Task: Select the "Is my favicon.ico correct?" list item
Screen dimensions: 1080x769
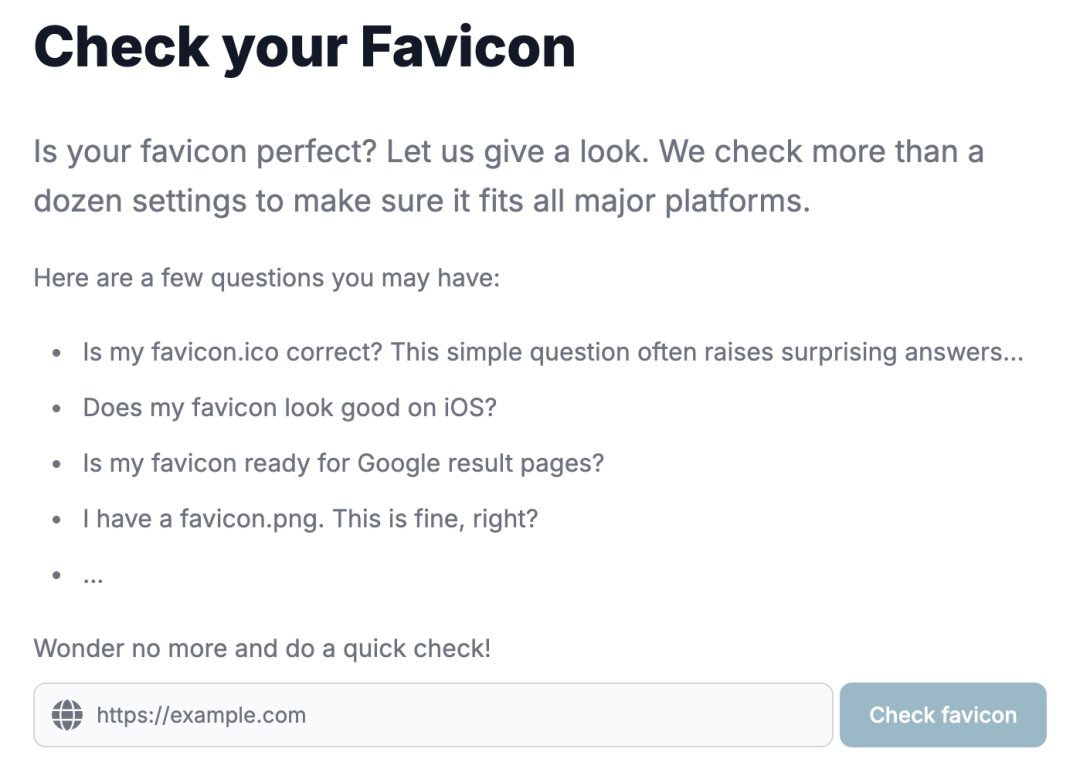Action: click(x=553, y=352)
